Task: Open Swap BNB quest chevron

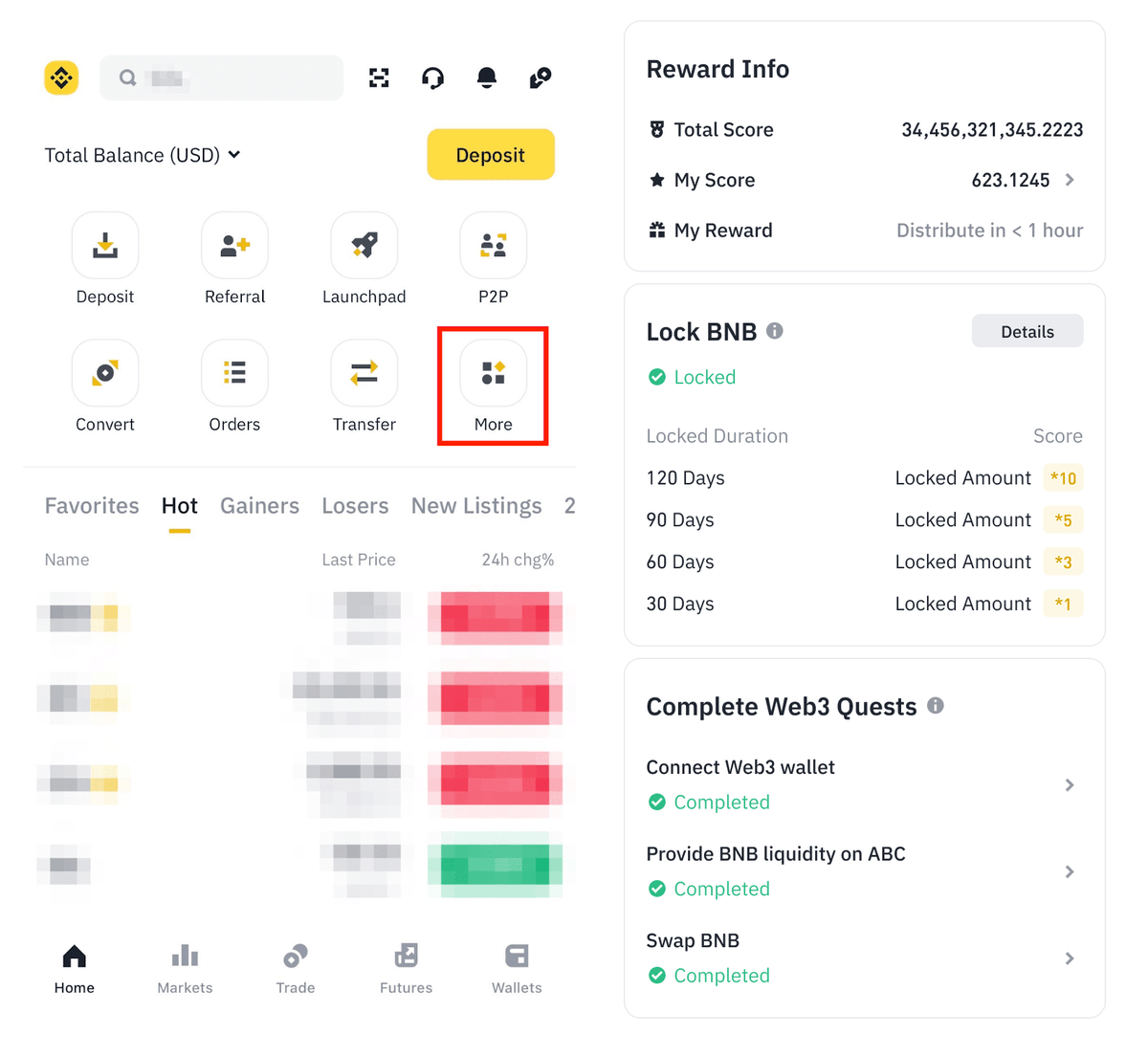Action: (x=1070, y=958)
